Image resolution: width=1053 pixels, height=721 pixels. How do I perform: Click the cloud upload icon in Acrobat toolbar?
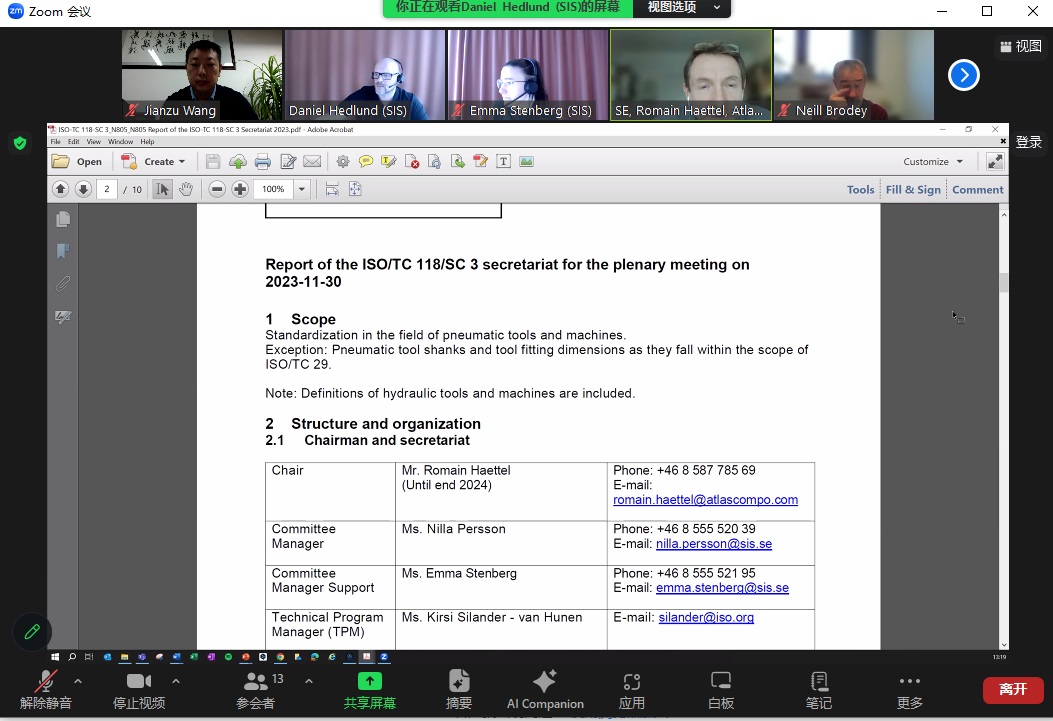tap(238, 162)
